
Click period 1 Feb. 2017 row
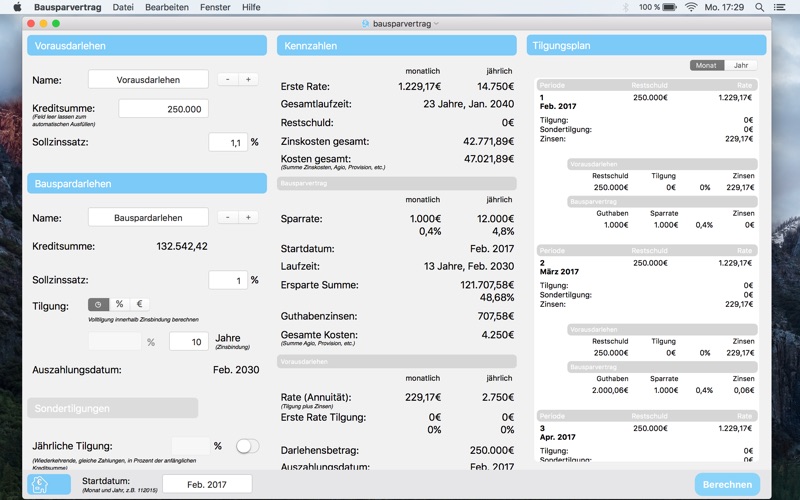point(646,102)
